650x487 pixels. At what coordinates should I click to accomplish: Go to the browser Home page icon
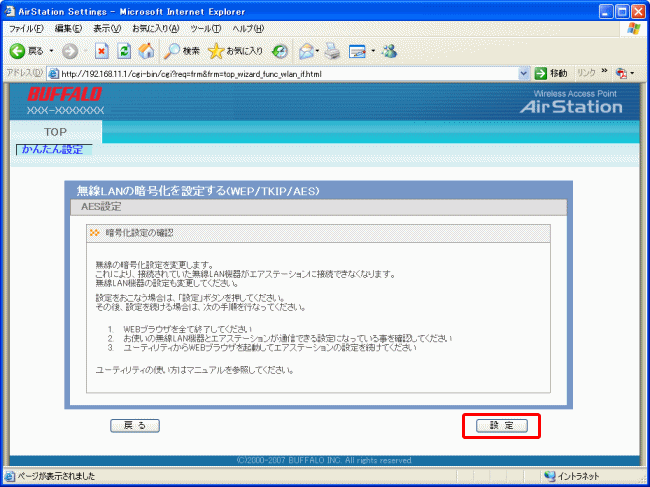[x=146, y=50]
